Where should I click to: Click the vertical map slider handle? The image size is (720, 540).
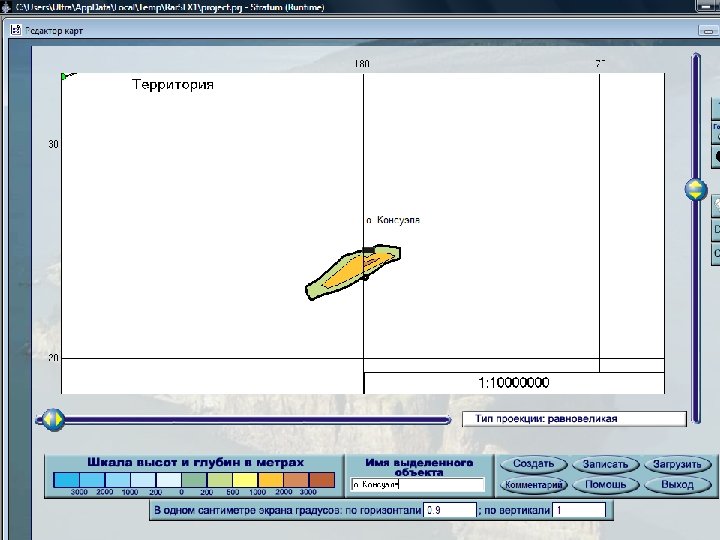(696, 189)
